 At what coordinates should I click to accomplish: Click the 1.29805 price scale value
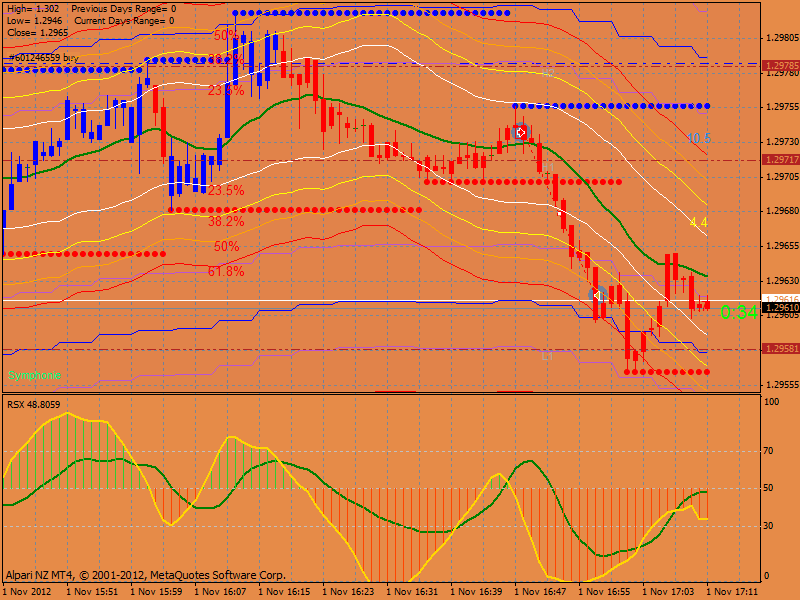(782, 38)
